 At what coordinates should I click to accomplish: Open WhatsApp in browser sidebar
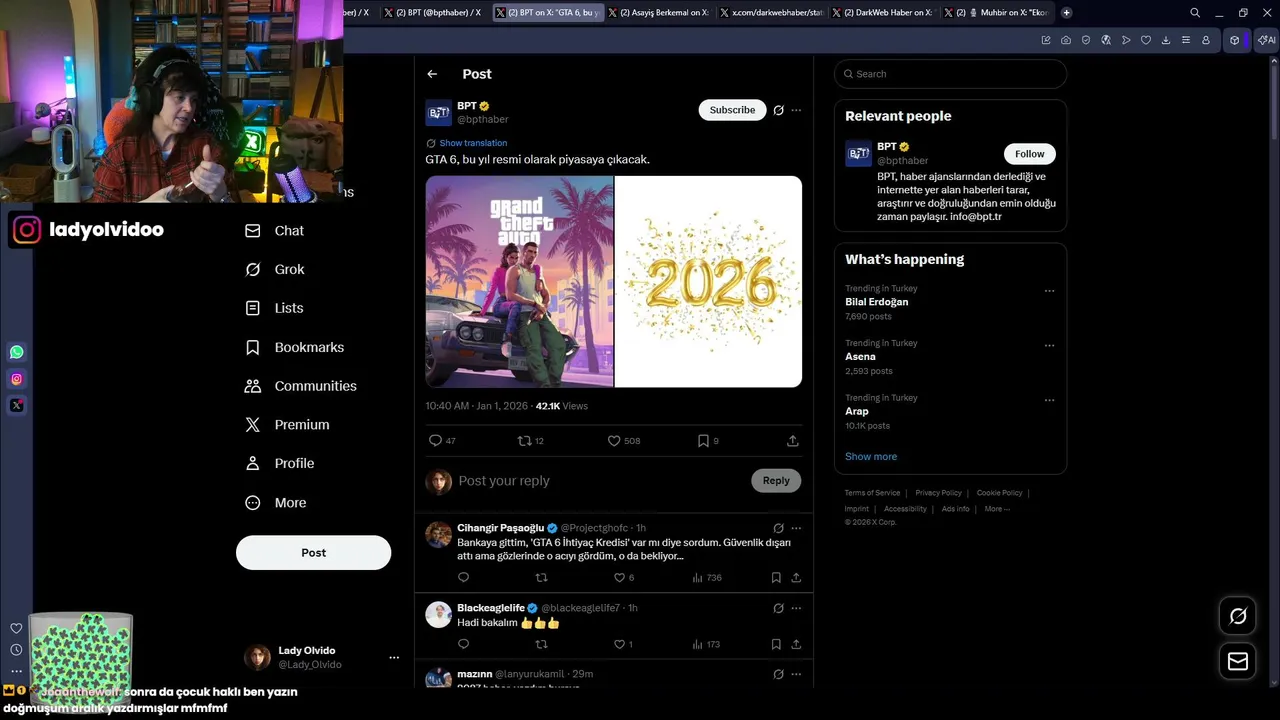point(16,352)
